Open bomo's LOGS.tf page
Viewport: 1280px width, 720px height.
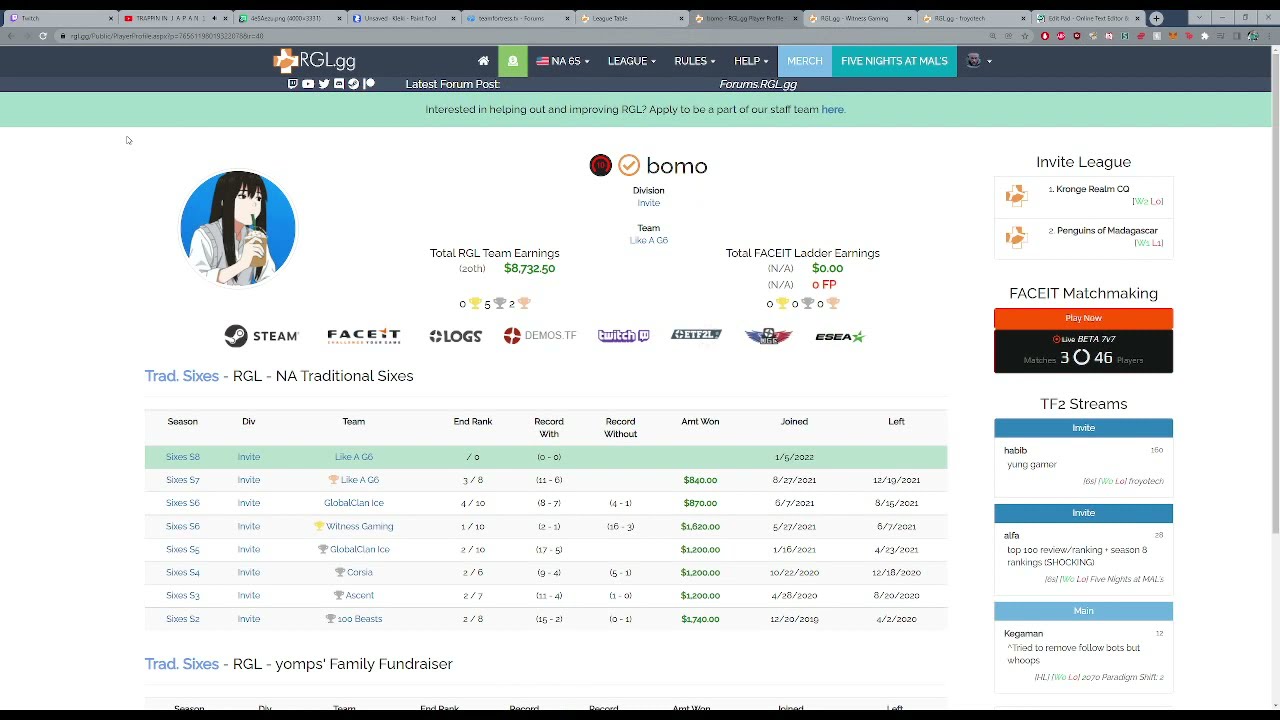click(455, 336)
